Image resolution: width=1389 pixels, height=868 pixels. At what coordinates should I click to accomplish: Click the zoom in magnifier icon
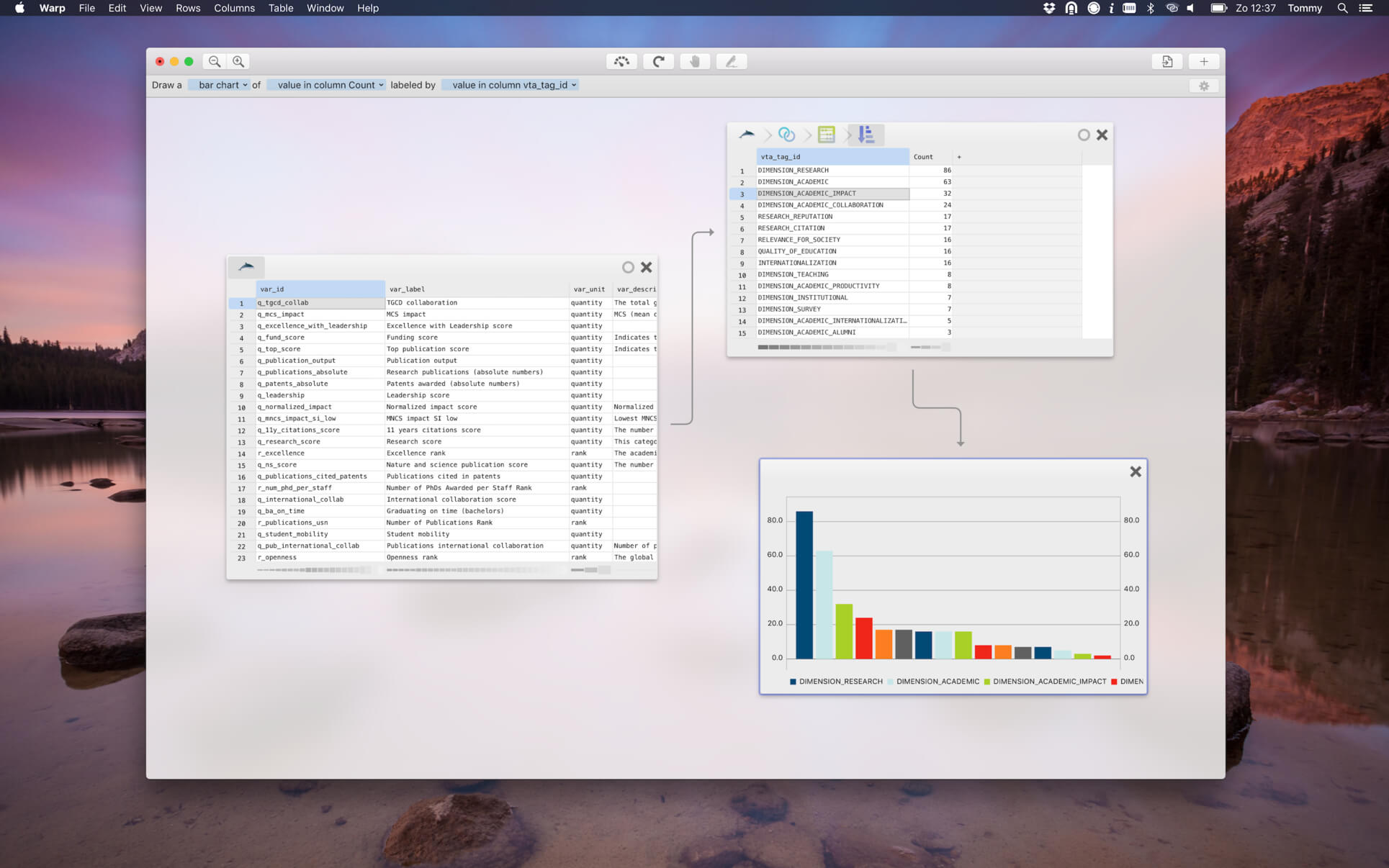click(x=238, y=62)
